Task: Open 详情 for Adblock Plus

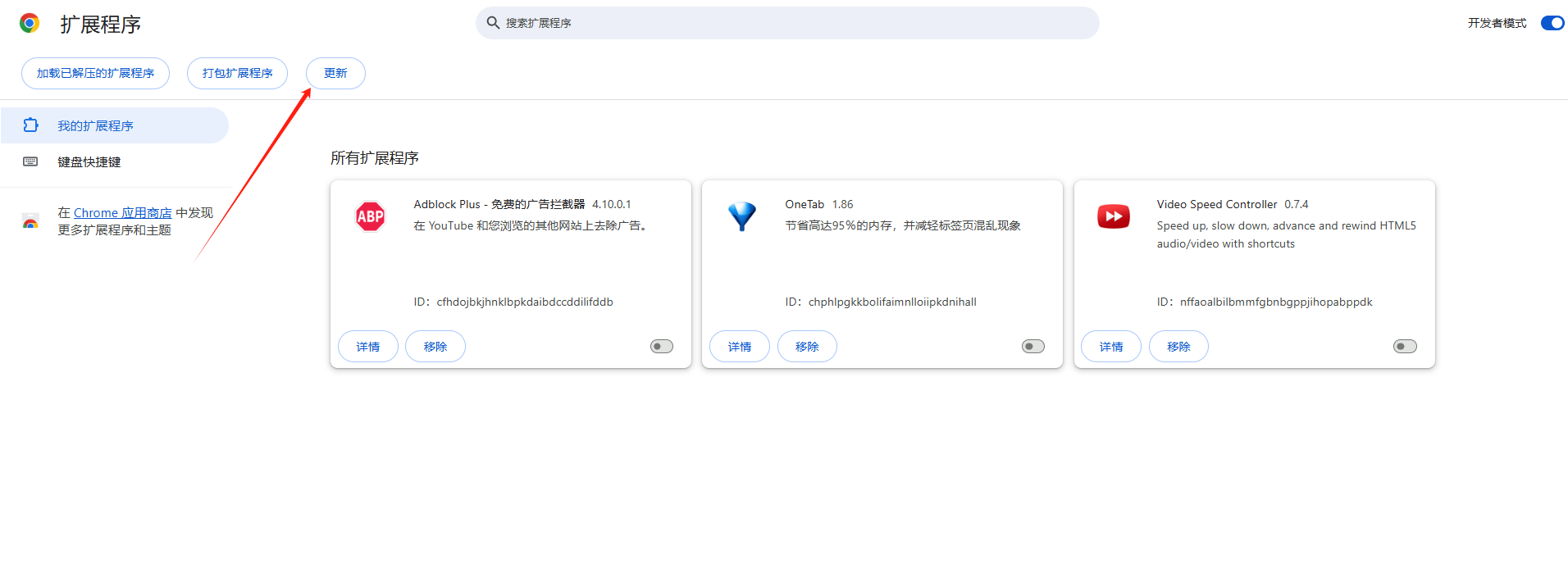Action: coord(368,347)
